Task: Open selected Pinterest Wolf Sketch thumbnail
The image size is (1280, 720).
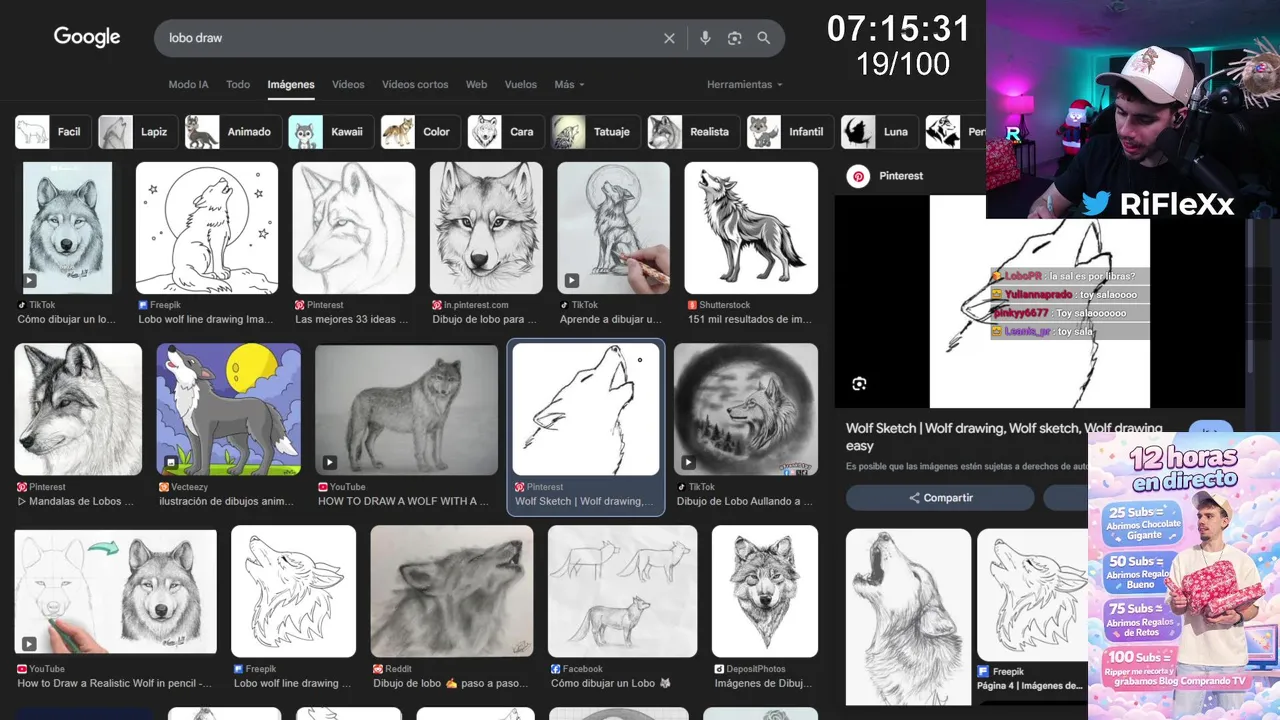Action: (x=586, y=409)
